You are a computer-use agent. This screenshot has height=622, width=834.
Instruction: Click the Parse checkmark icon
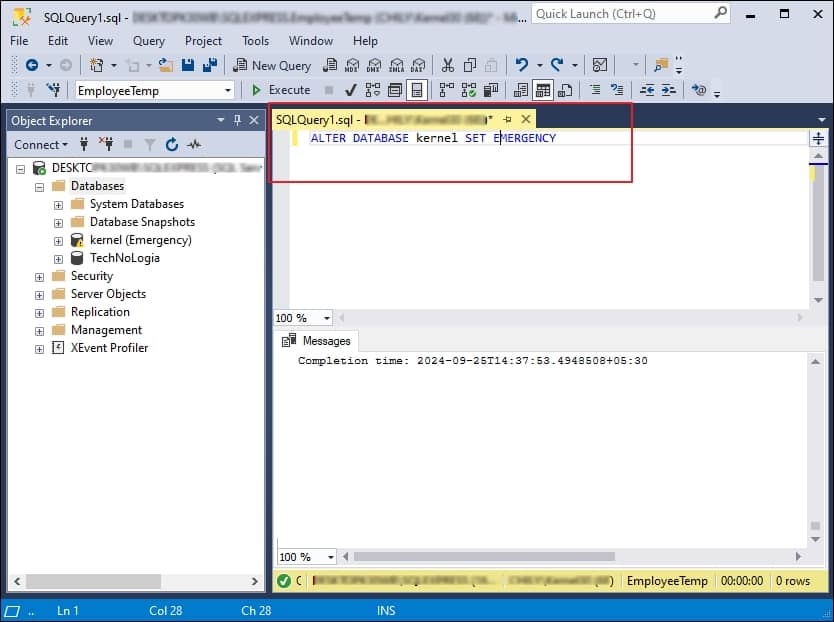(x=351, y=90)
